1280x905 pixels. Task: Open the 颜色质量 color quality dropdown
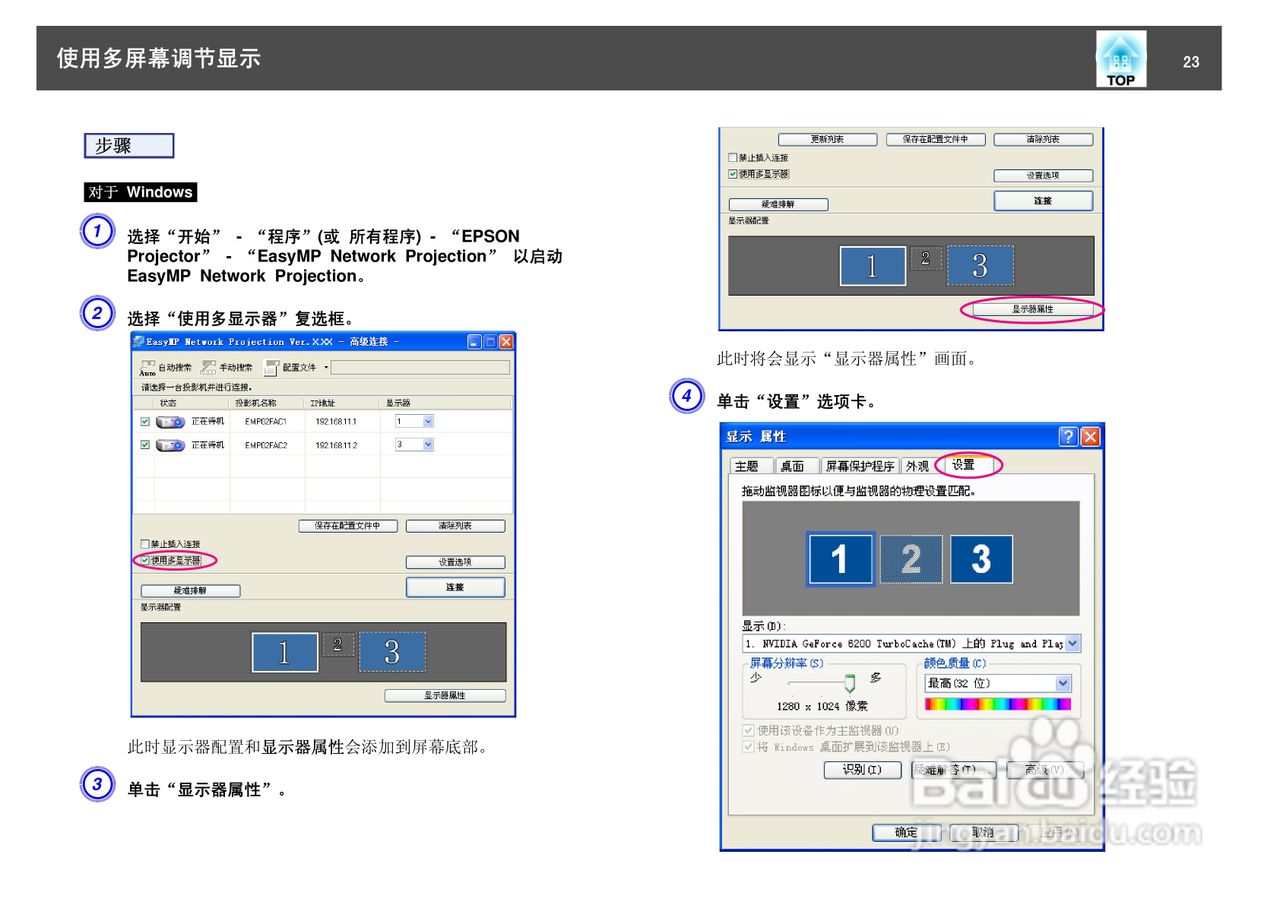point(1064,682)
